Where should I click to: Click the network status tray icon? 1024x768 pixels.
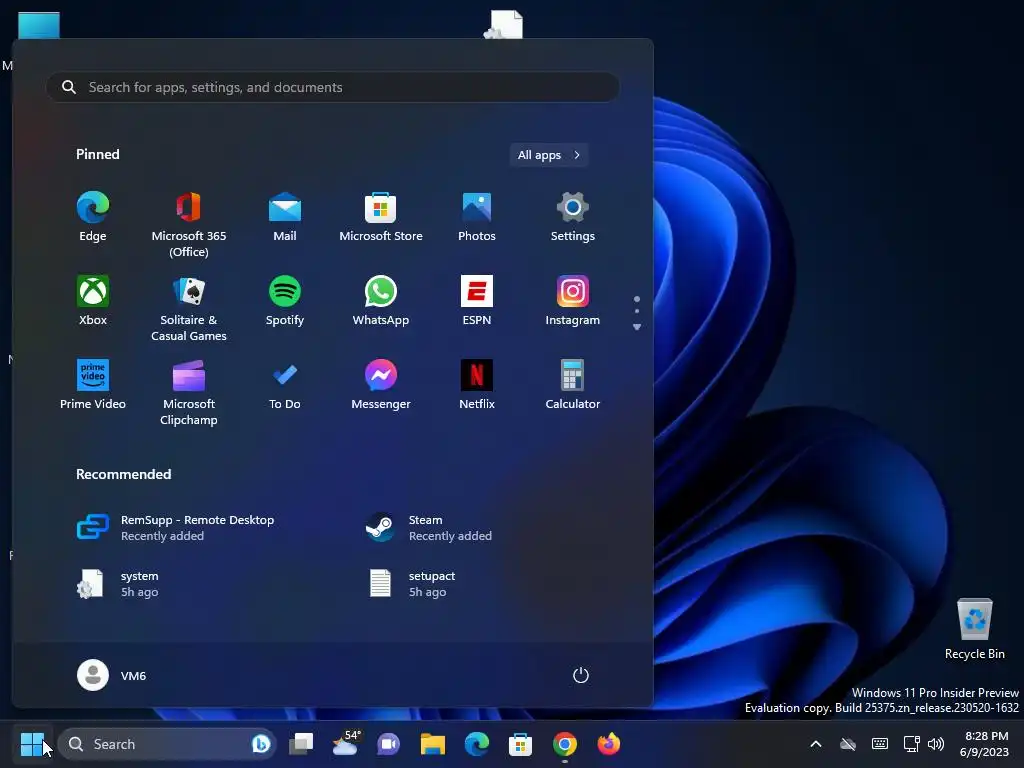pos(912,744)
